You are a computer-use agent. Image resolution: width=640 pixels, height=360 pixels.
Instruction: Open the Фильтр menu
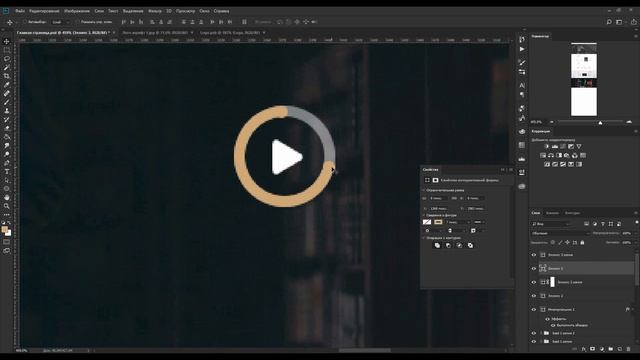155,11
